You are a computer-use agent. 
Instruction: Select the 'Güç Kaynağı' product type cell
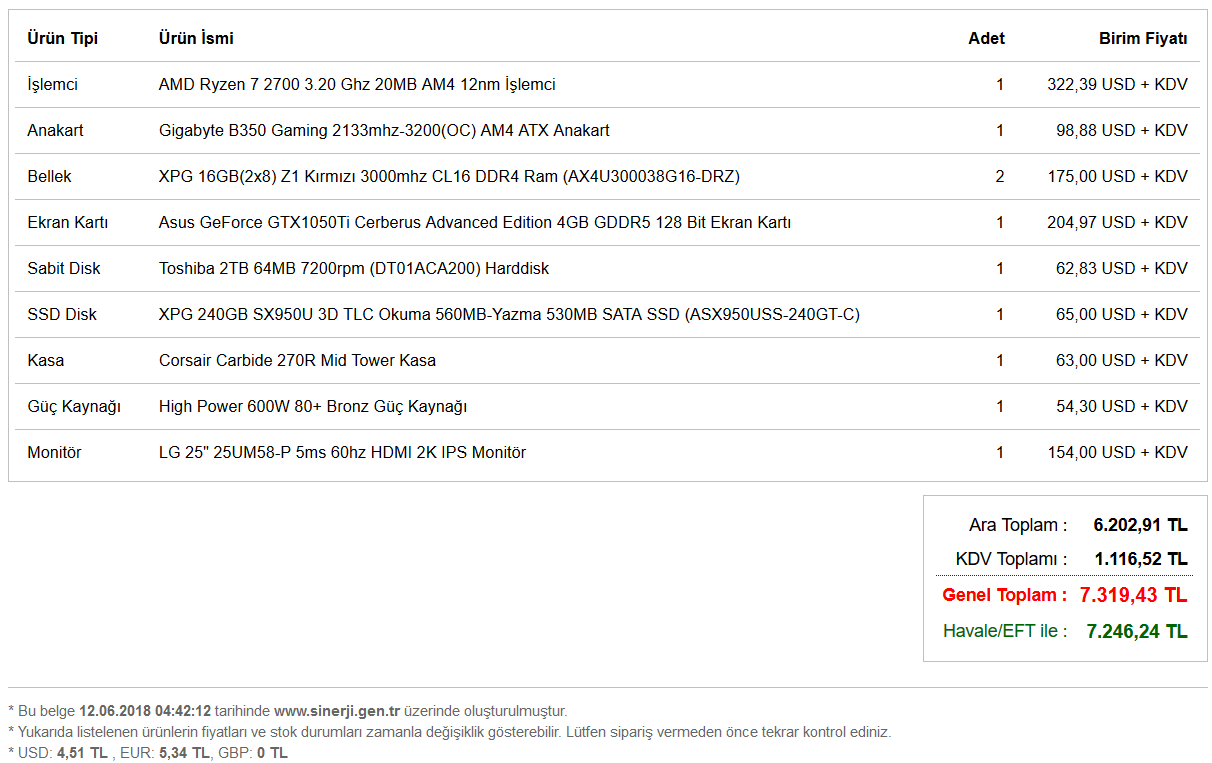pos(74,407)
